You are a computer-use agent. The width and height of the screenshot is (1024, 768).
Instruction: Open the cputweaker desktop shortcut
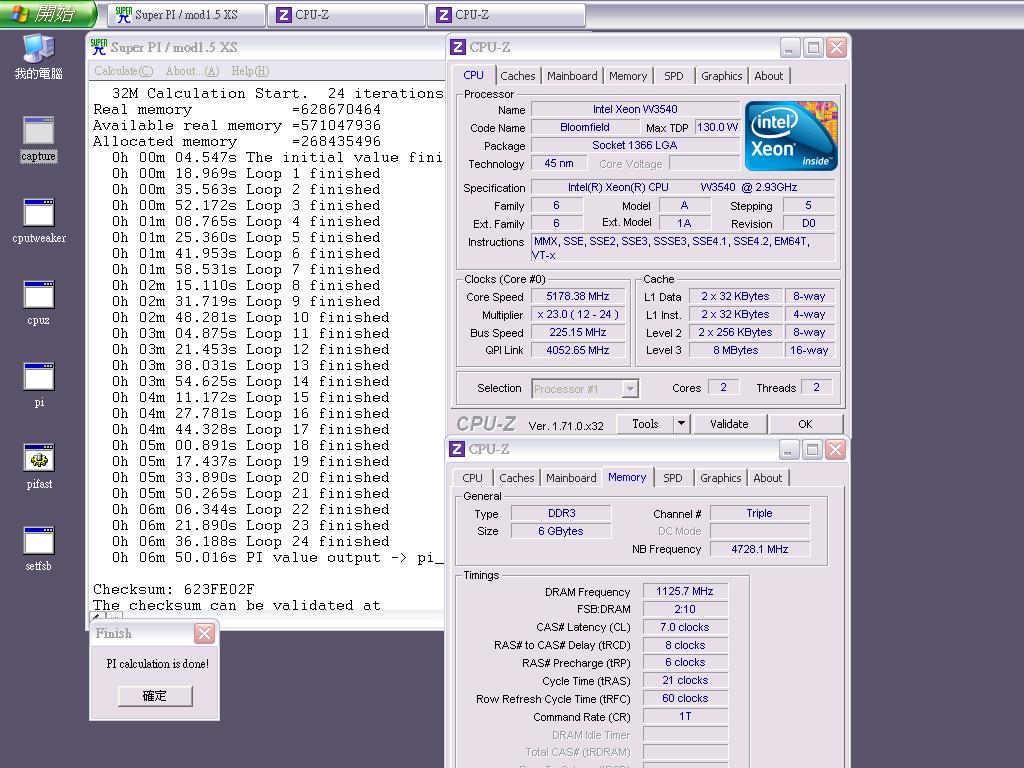tap(39, 221)
